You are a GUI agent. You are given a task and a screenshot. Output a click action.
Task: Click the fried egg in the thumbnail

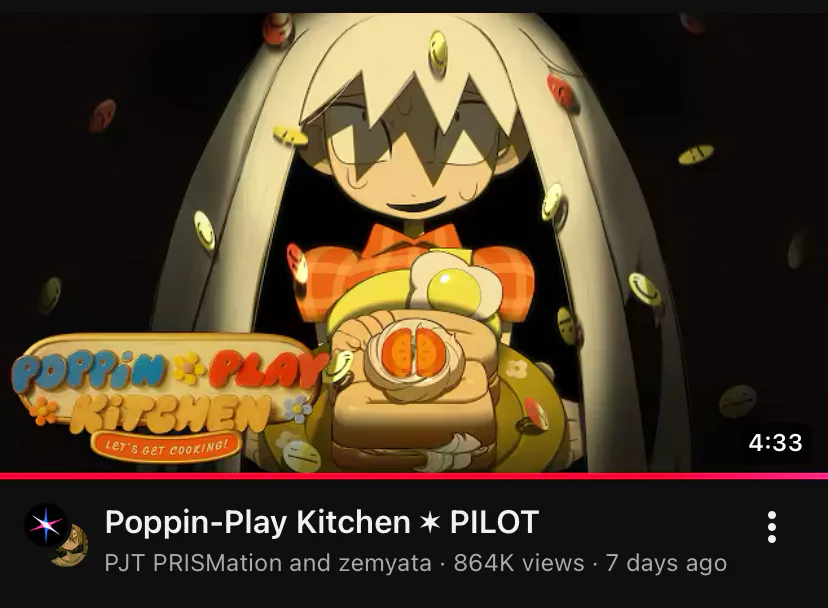[x=455, y=284]
